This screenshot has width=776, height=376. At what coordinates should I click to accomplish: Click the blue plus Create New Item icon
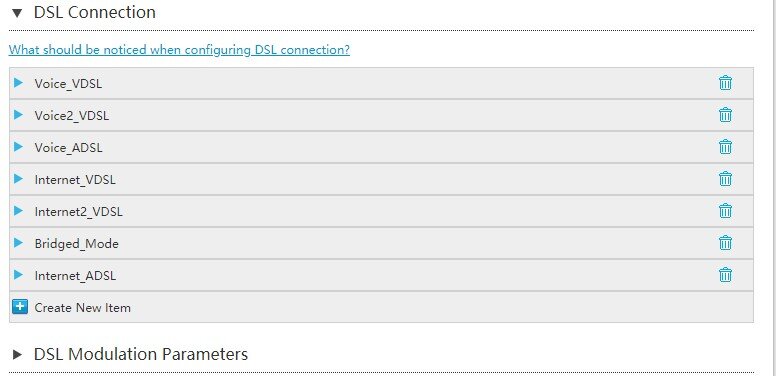pyautogui.click(x=20, y=307)
